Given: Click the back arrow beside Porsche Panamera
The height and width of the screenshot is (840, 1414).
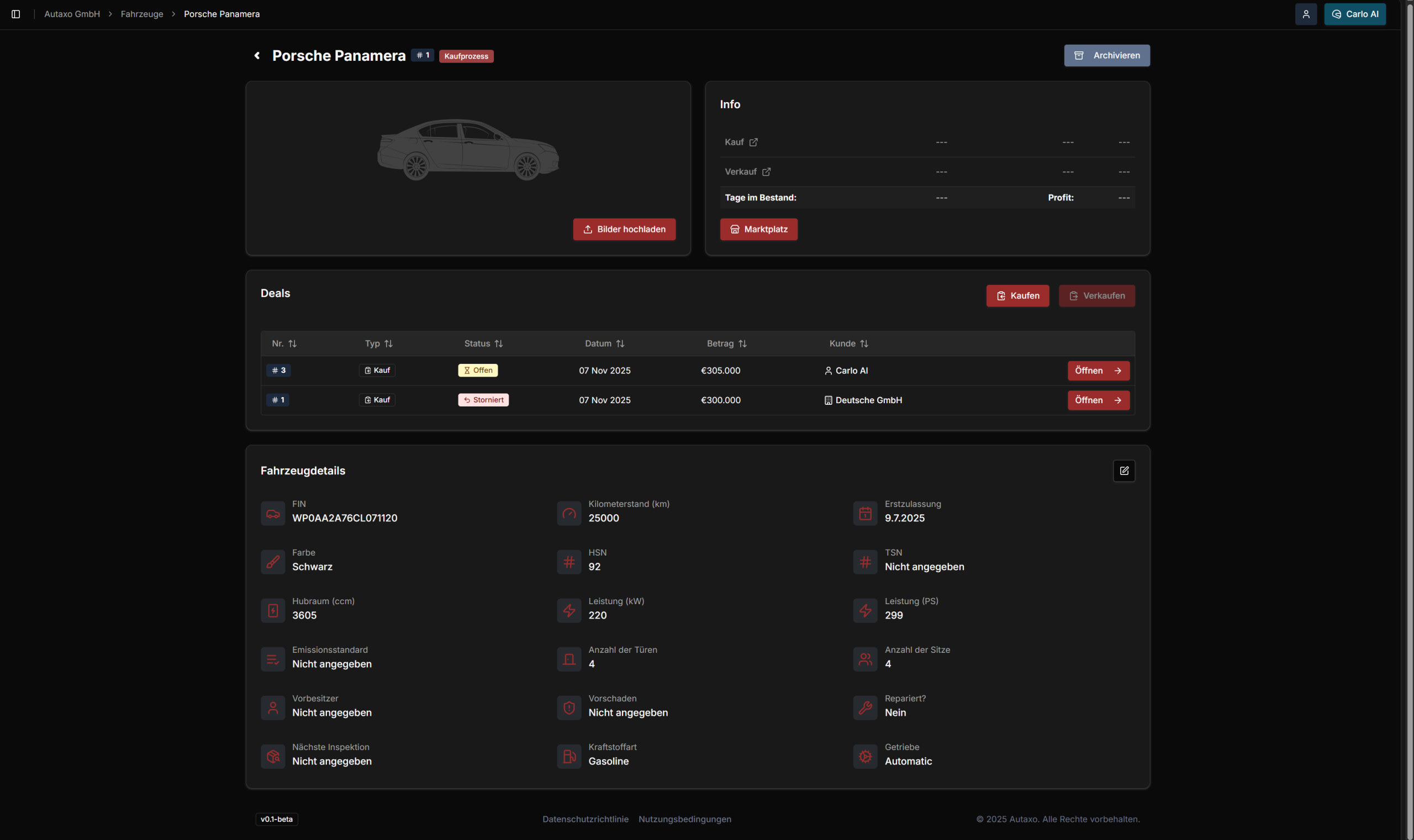Looking at the screenshot, I should [x=257, y=55].
